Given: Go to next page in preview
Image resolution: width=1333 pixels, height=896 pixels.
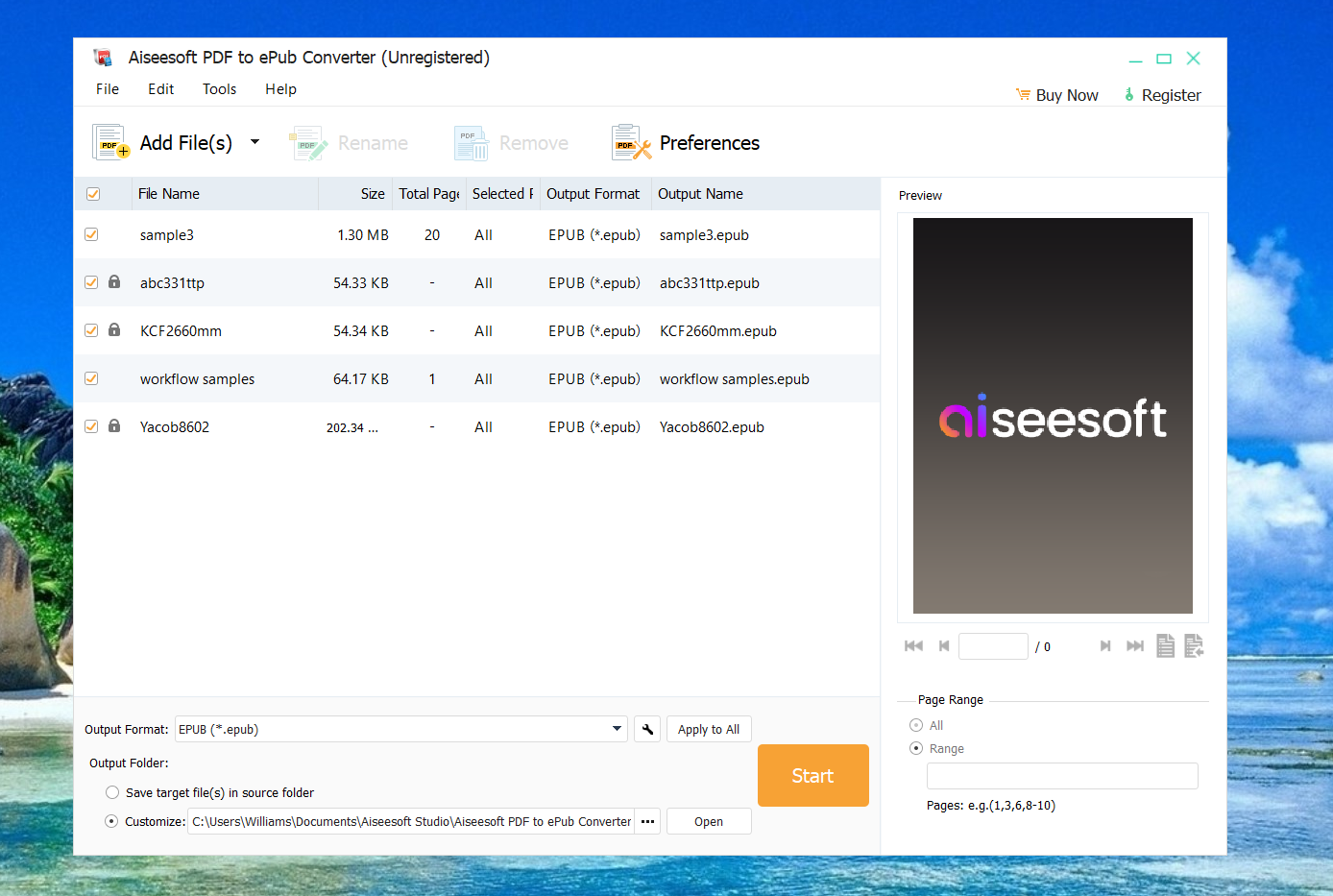Looking at the screenshot, I should (1105, 646).
